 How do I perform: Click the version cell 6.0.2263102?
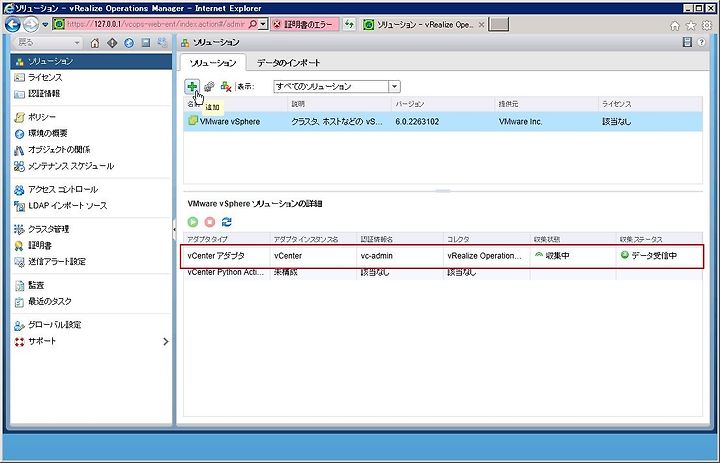417,122
